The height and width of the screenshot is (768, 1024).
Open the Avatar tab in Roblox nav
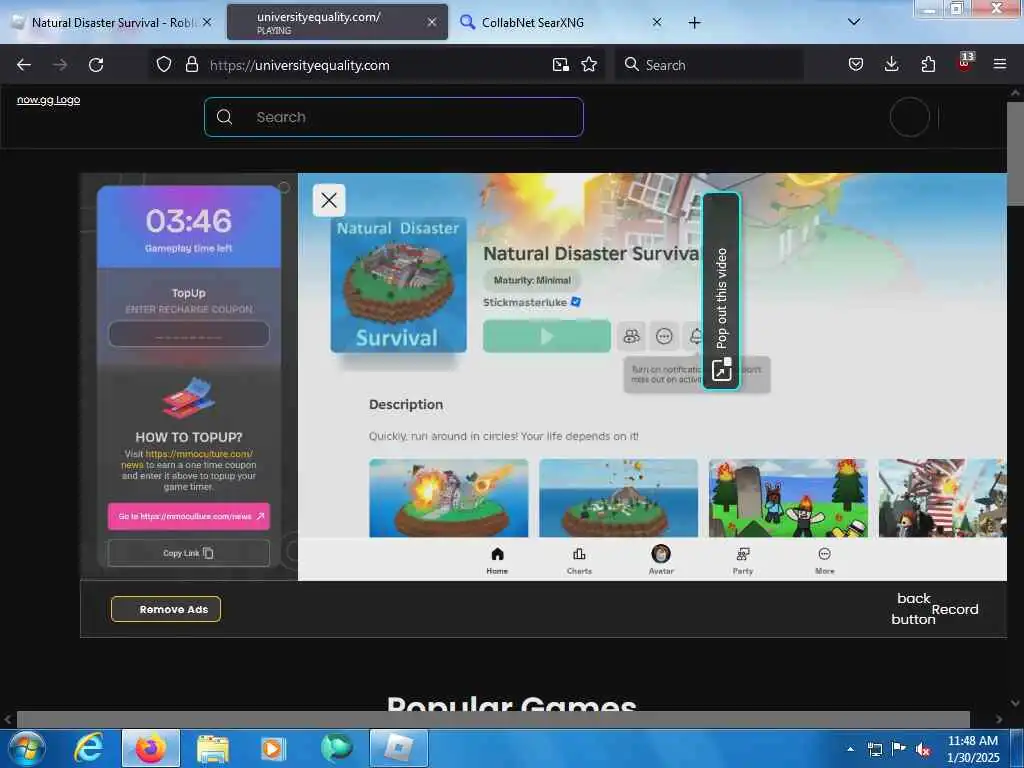tap(661, 560)
